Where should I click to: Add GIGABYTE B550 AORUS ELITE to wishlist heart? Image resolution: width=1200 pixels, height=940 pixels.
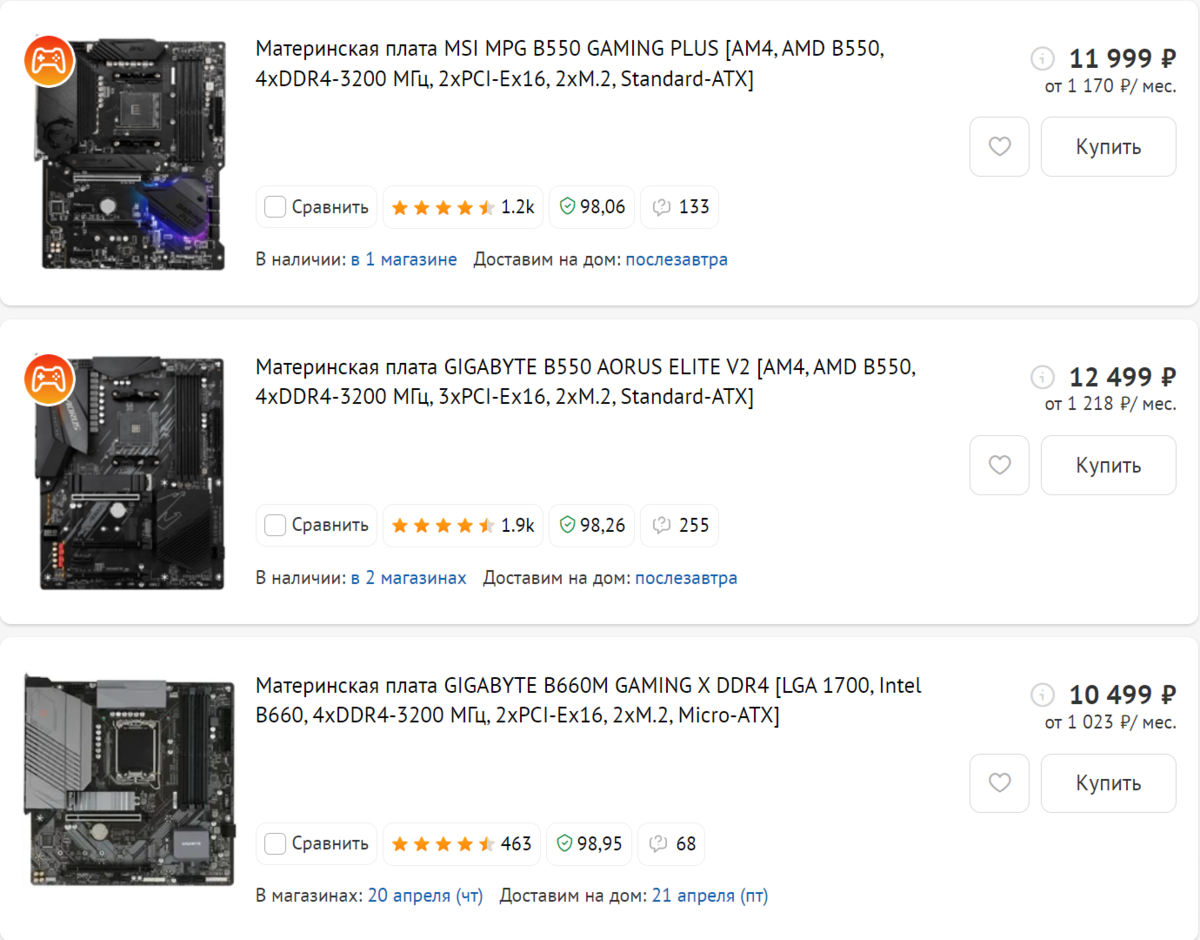(999, 465)
